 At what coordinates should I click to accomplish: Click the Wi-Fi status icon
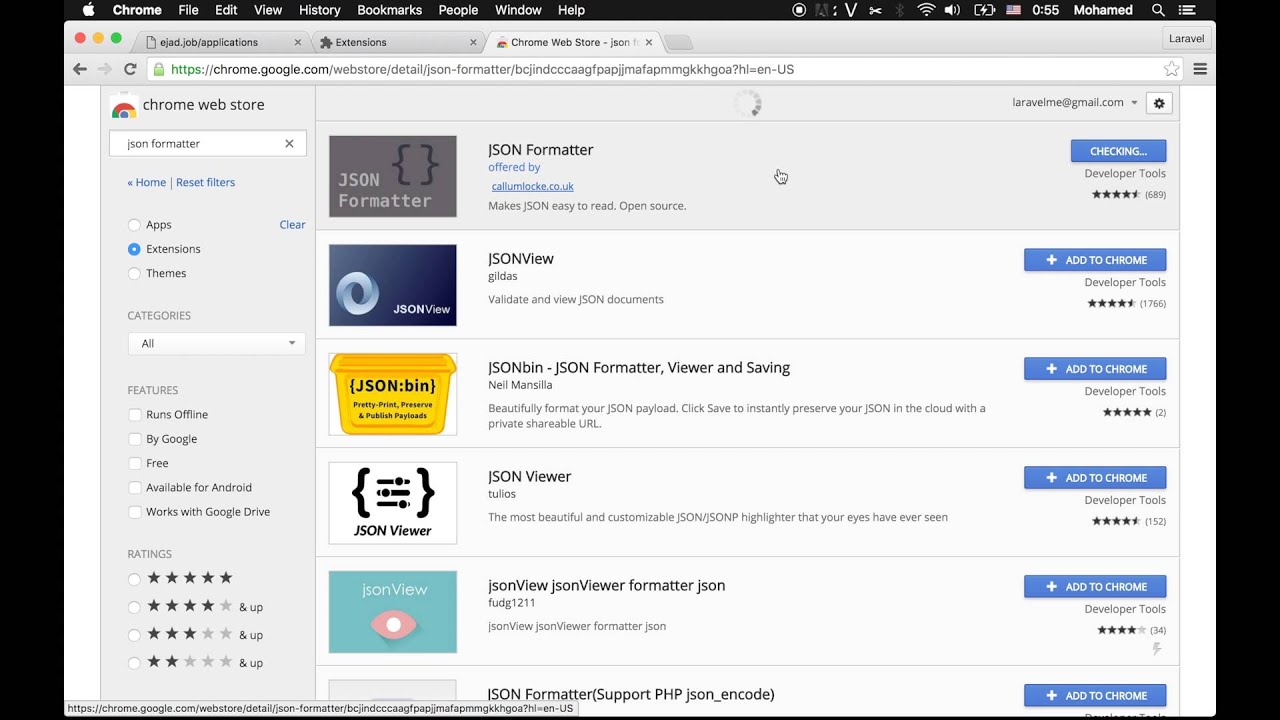tap(926, 10)
